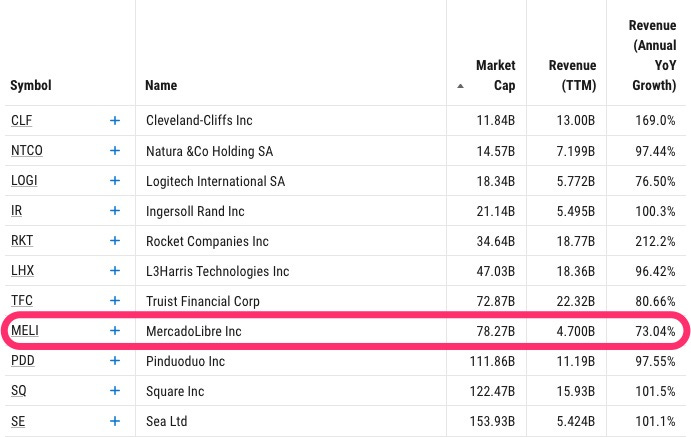The image size is (691, 437).
Task: Open the RKT symbol link
Action: point(22,241)
